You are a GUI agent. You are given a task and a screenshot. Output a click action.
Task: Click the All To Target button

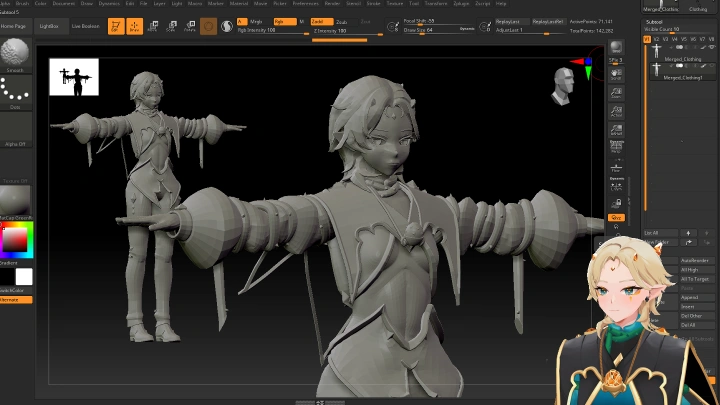point(697,279)
